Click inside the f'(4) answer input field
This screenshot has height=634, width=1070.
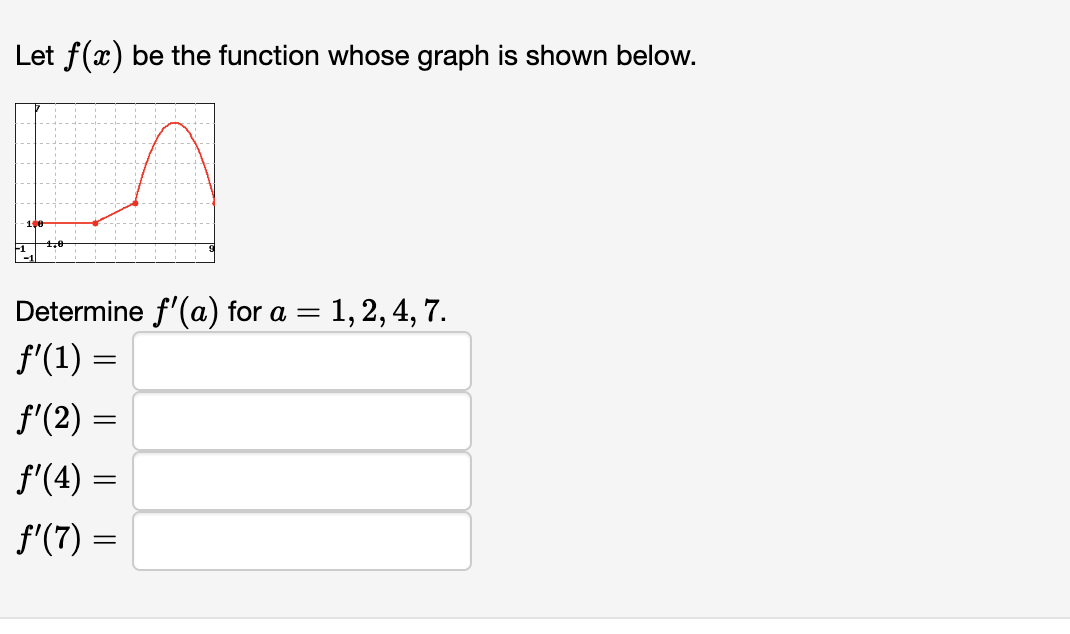[300, 481]
